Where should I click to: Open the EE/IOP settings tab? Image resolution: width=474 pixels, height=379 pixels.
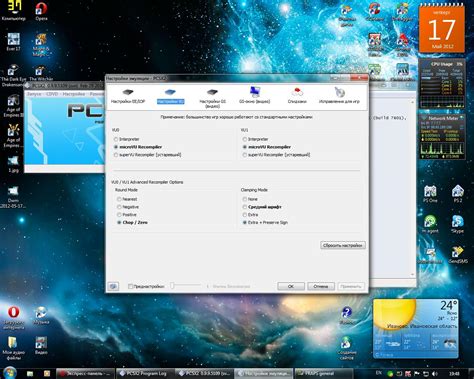coord(128,96)
